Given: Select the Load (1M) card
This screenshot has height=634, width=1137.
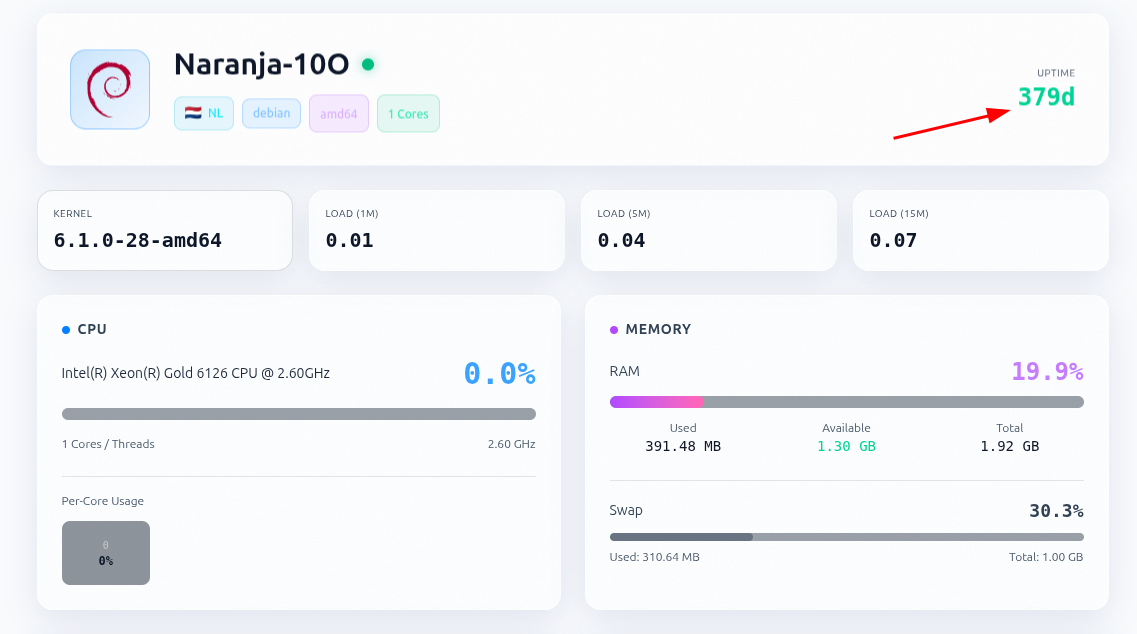Looking at the screenshot, I should (436, 230).
